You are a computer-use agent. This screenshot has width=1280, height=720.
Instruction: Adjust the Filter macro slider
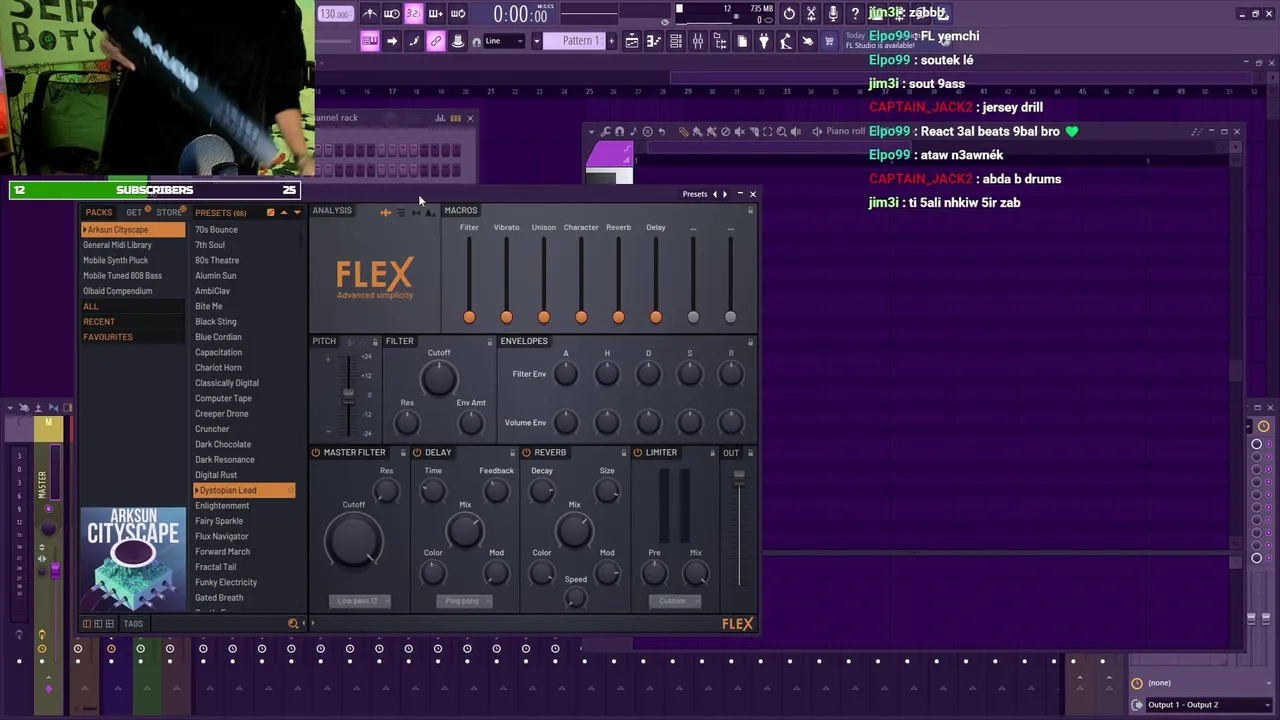click(x=469, y=317)
